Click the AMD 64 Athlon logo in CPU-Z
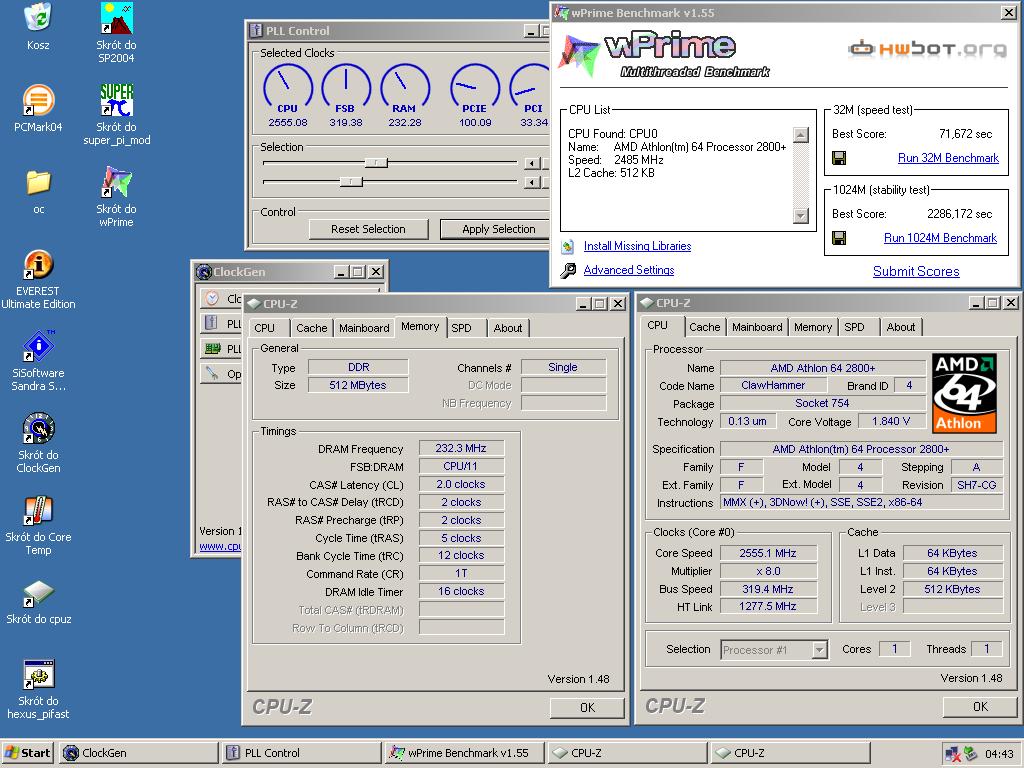1024x768 pixels. pos(964,393)
